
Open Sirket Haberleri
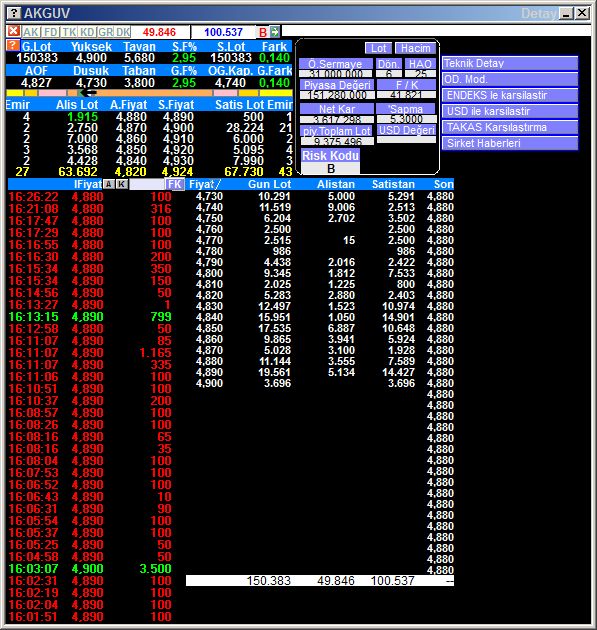point(510,143)
